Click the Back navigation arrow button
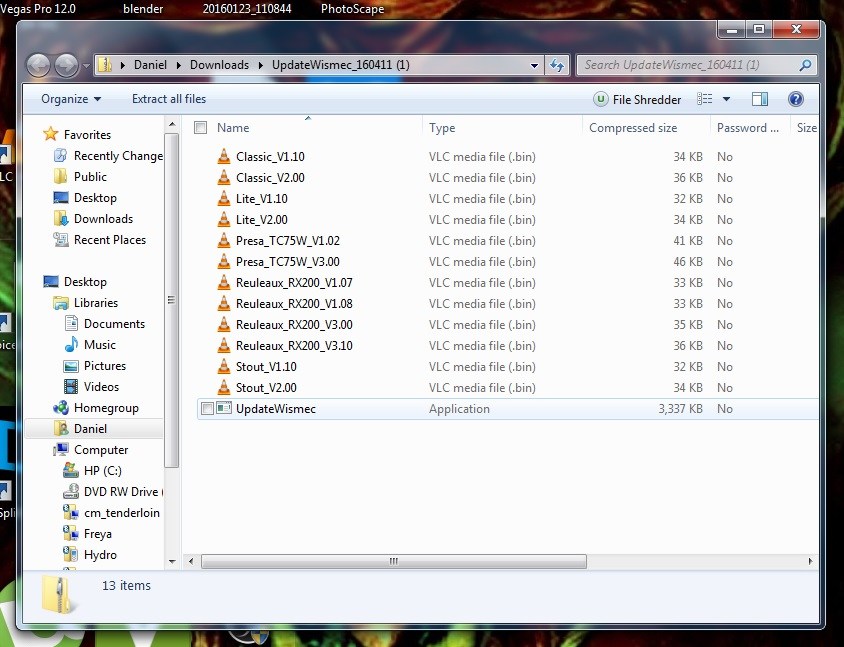This screenshot has width=844, height=647. 38,66
